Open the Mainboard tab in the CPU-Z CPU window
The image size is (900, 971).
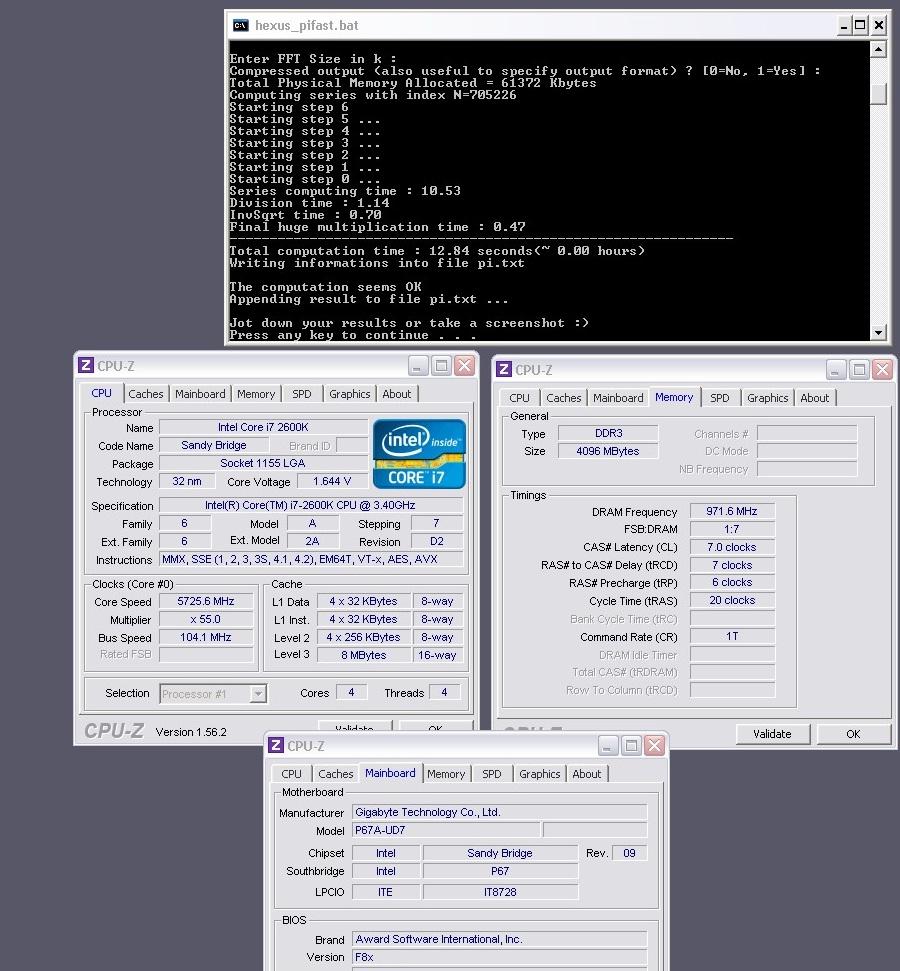click(200, 394)
